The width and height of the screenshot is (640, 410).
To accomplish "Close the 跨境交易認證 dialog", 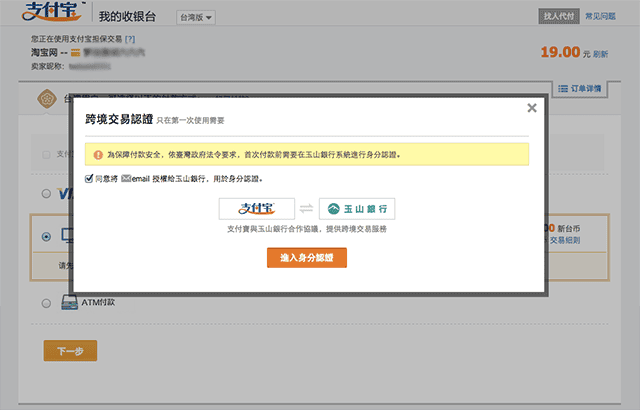I will coord(531,108).
